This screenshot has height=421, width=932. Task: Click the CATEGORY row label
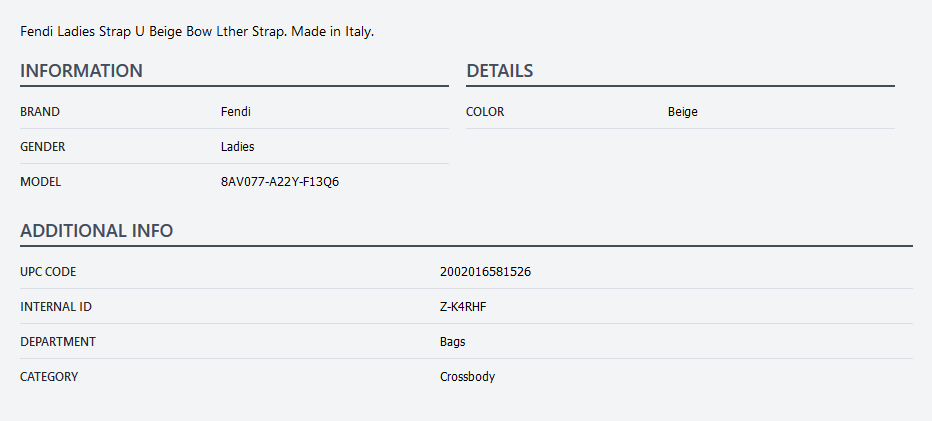coord(49,377)
